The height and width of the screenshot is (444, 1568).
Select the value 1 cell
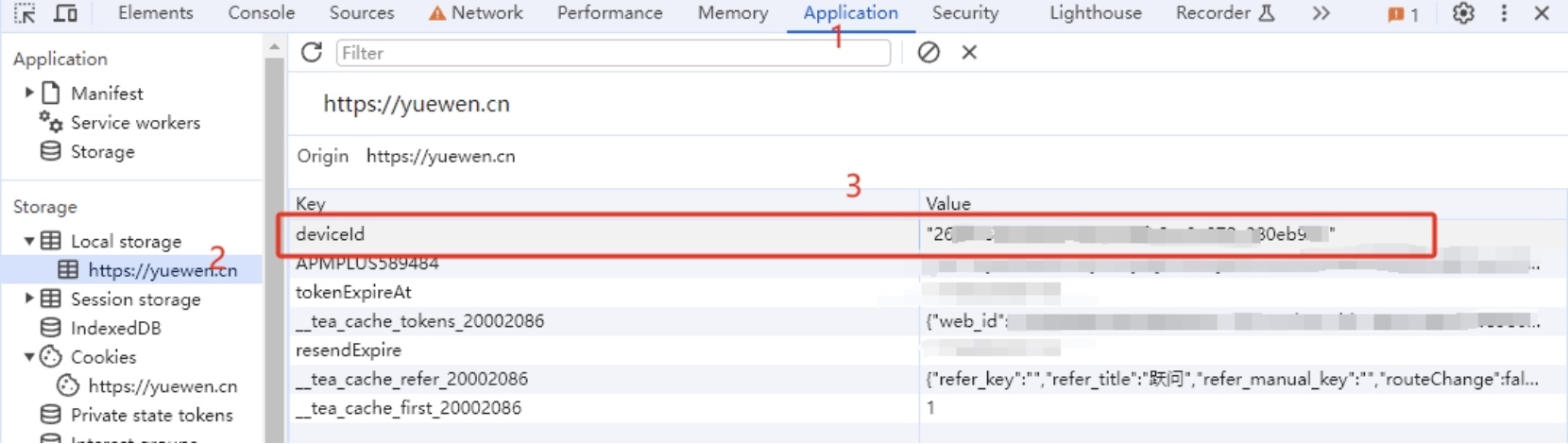coord(1243,408)
